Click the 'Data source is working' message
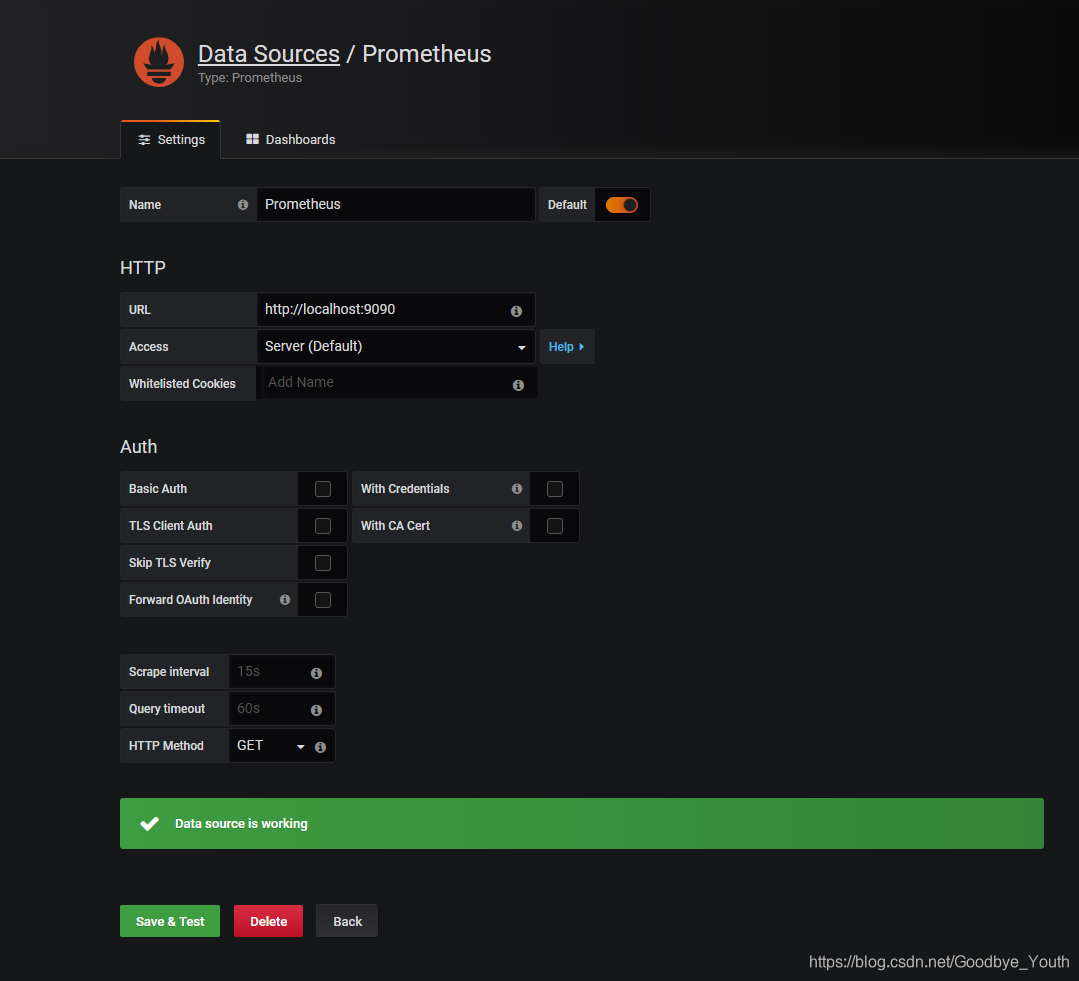This screenshot has height=981, width=1079. pos(241,823)
